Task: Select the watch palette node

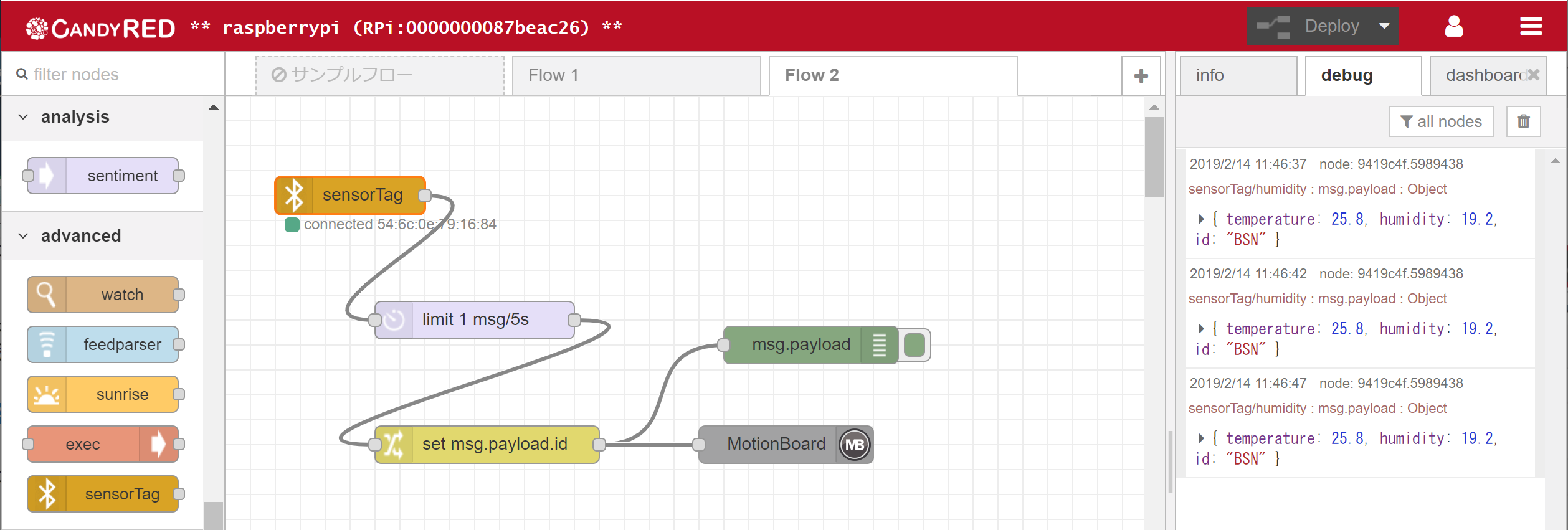Action: point(103,295)
